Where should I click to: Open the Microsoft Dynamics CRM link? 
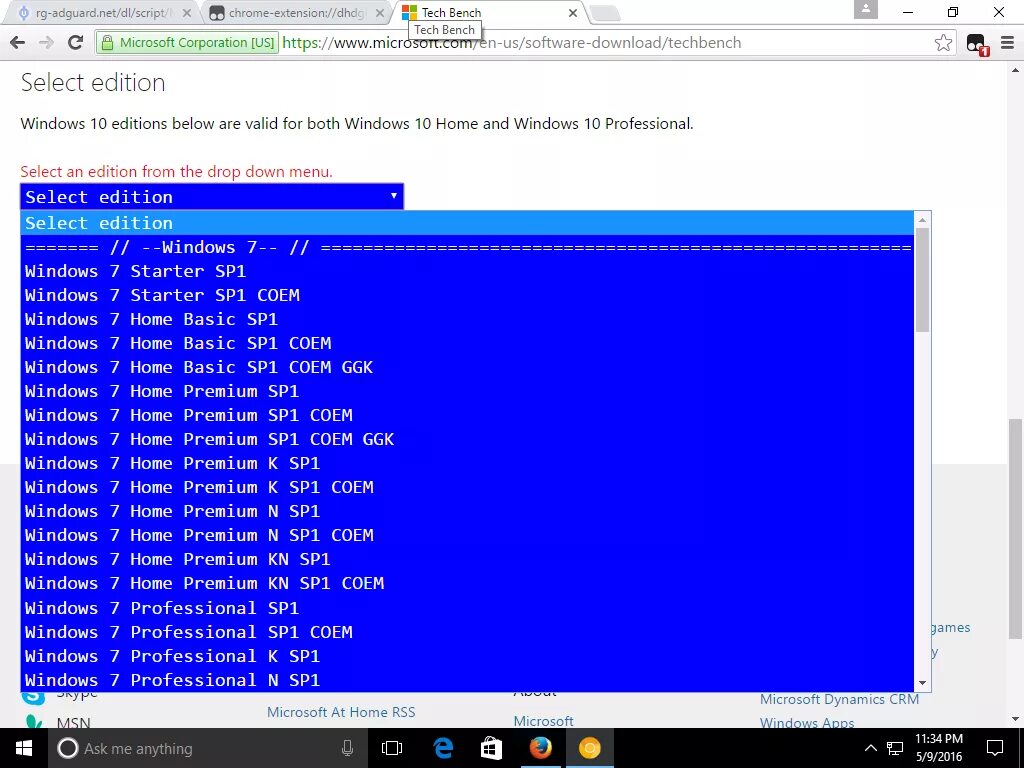coord(839,699)
